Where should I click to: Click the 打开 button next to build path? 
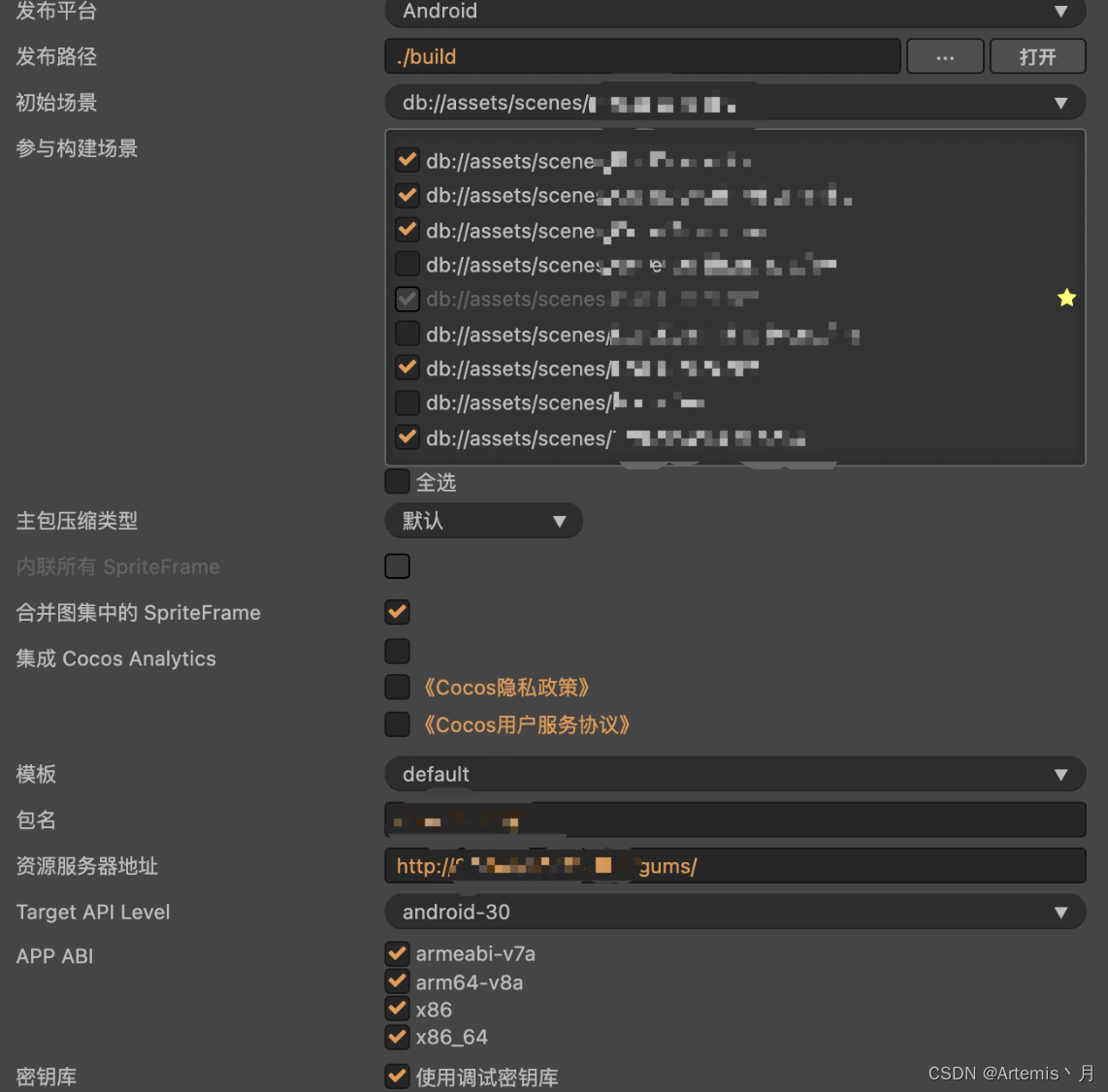(1037, 56)
